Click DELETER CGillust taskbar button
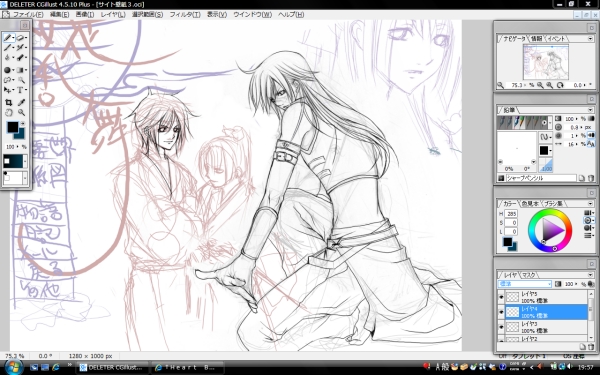Screen dimensions: 600x375 (x=112, y=367)
